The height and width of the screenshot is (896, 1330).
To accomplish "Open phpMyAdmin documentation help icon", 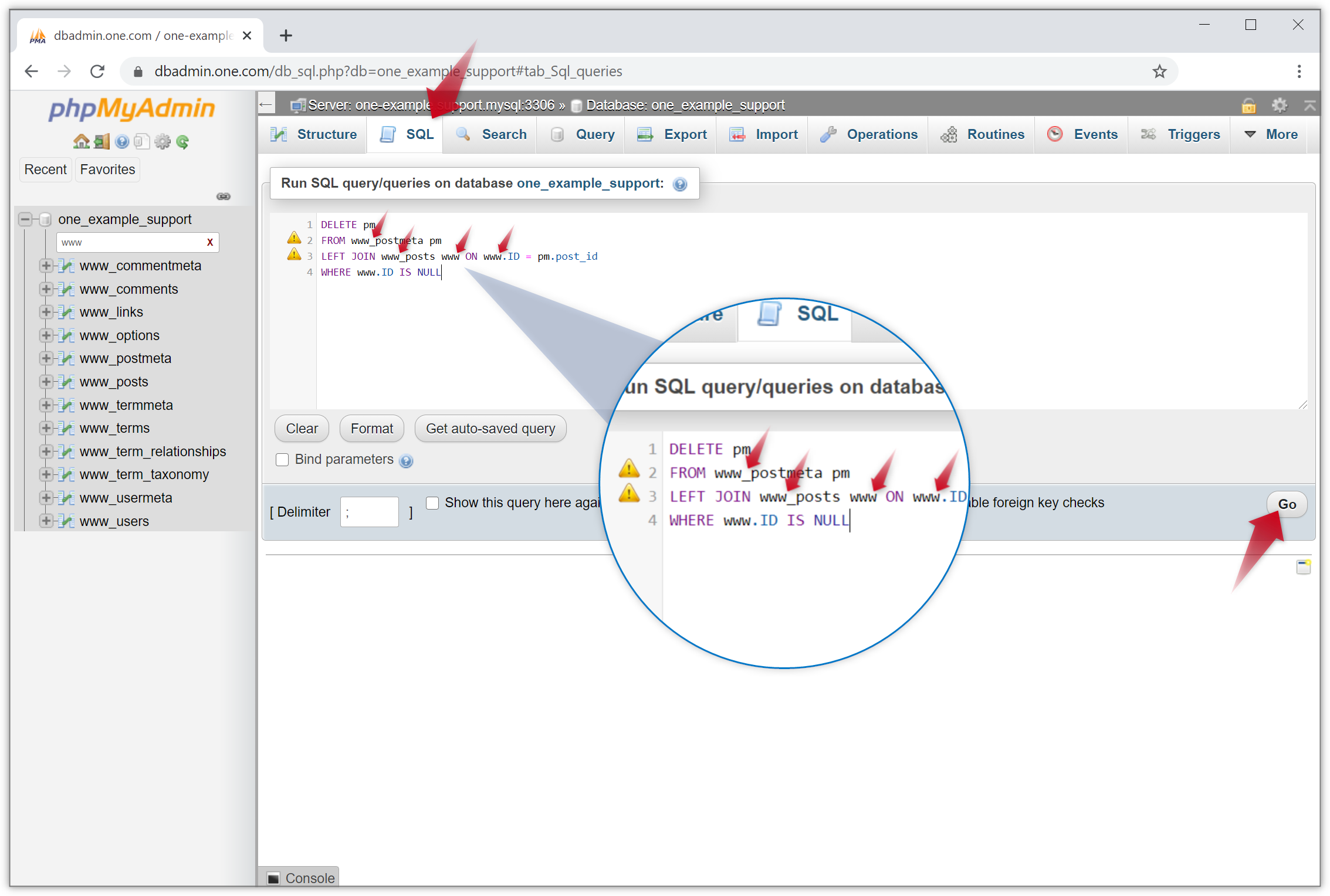I will pos(122,141).
